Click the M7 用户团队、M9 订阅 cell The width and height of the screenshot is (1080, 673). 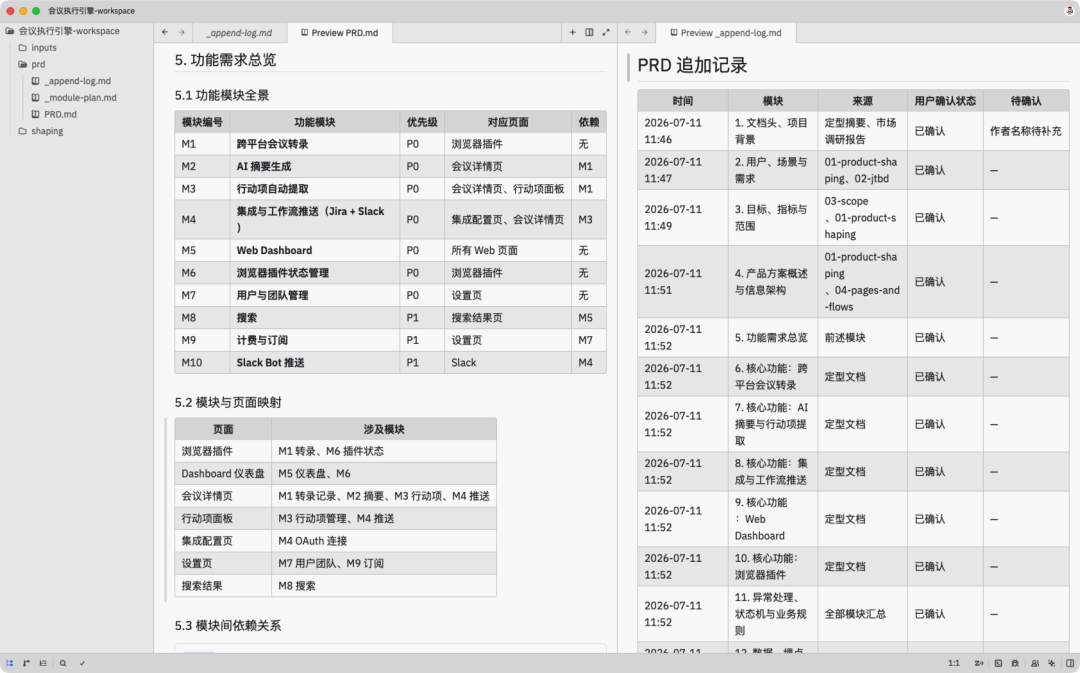point(384,563)
